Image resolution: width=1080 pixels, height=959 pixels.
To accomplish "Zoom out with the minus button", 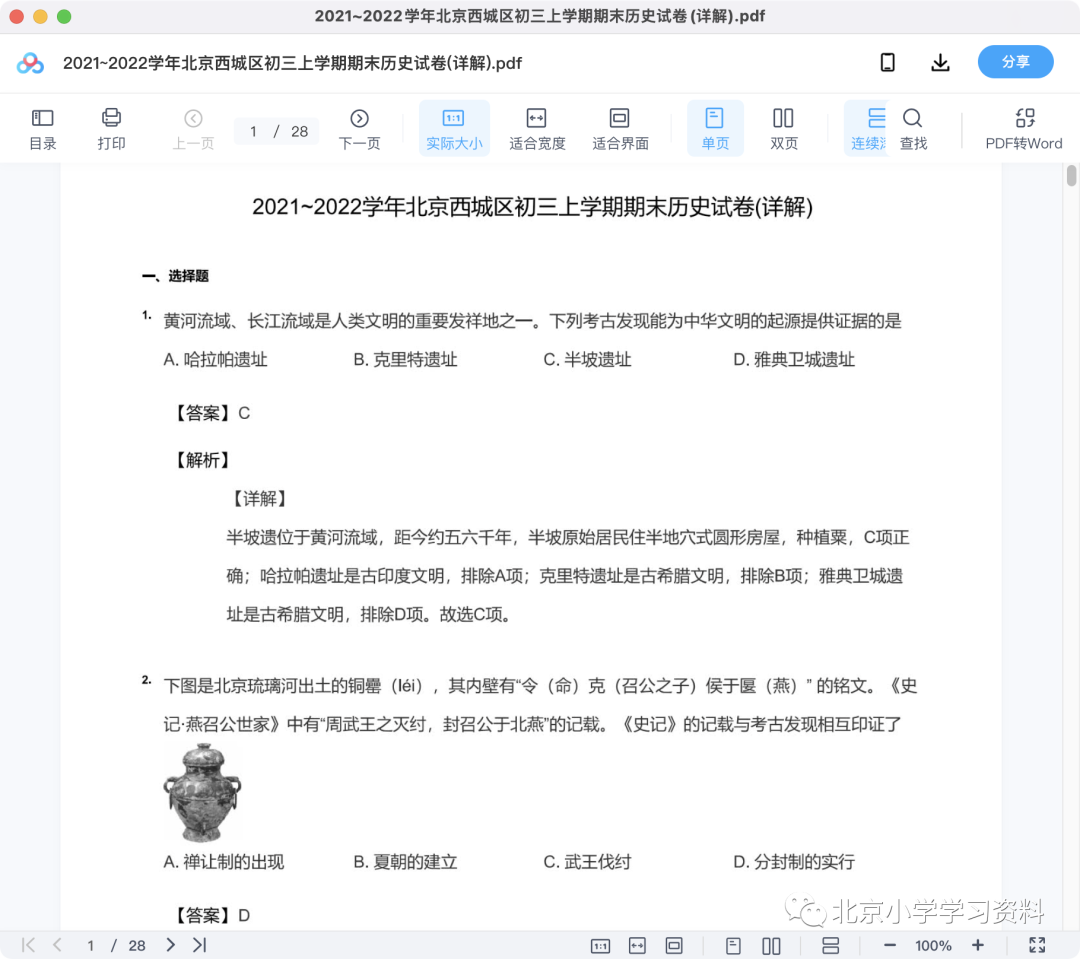I will coord(889,945).
